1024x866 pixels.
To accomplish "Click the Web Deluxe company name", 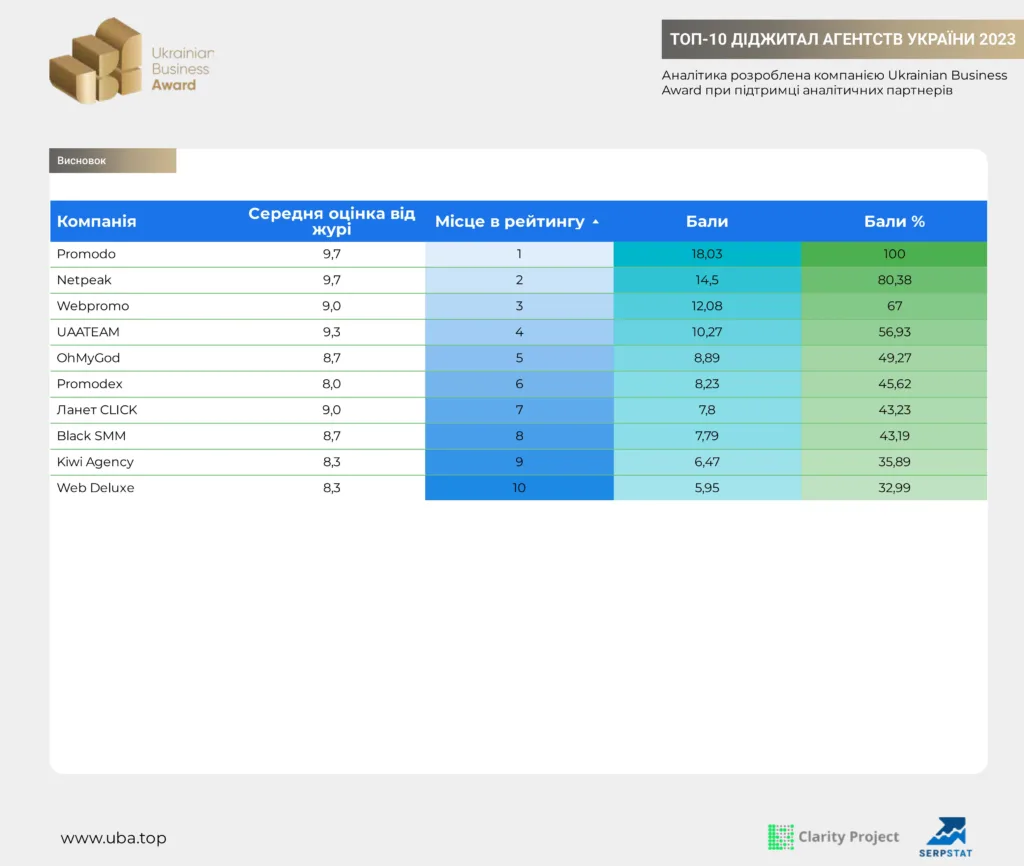I will pos(95,488).
